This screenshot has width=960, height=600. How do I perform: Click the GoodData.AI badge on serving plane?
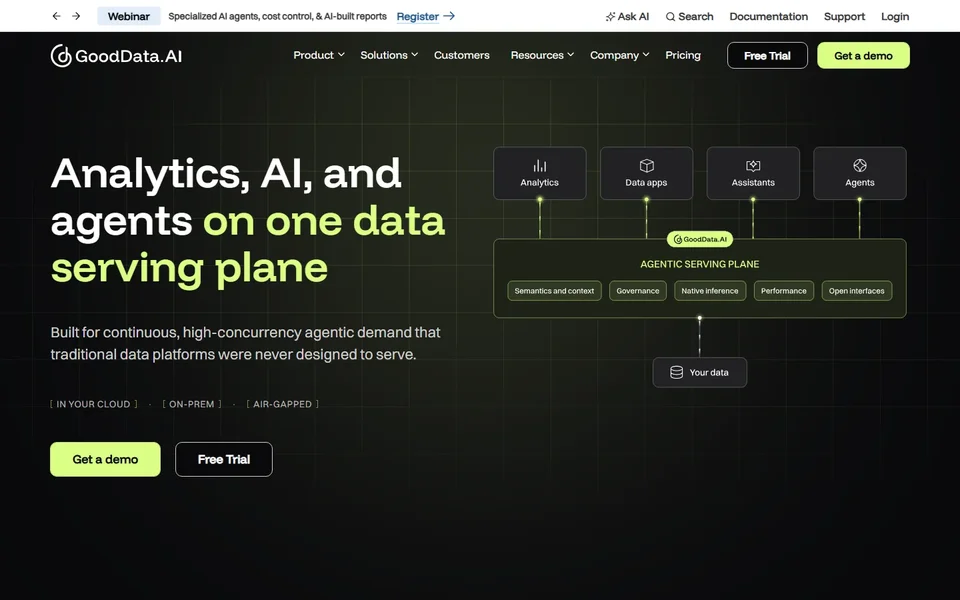[700, 239]
